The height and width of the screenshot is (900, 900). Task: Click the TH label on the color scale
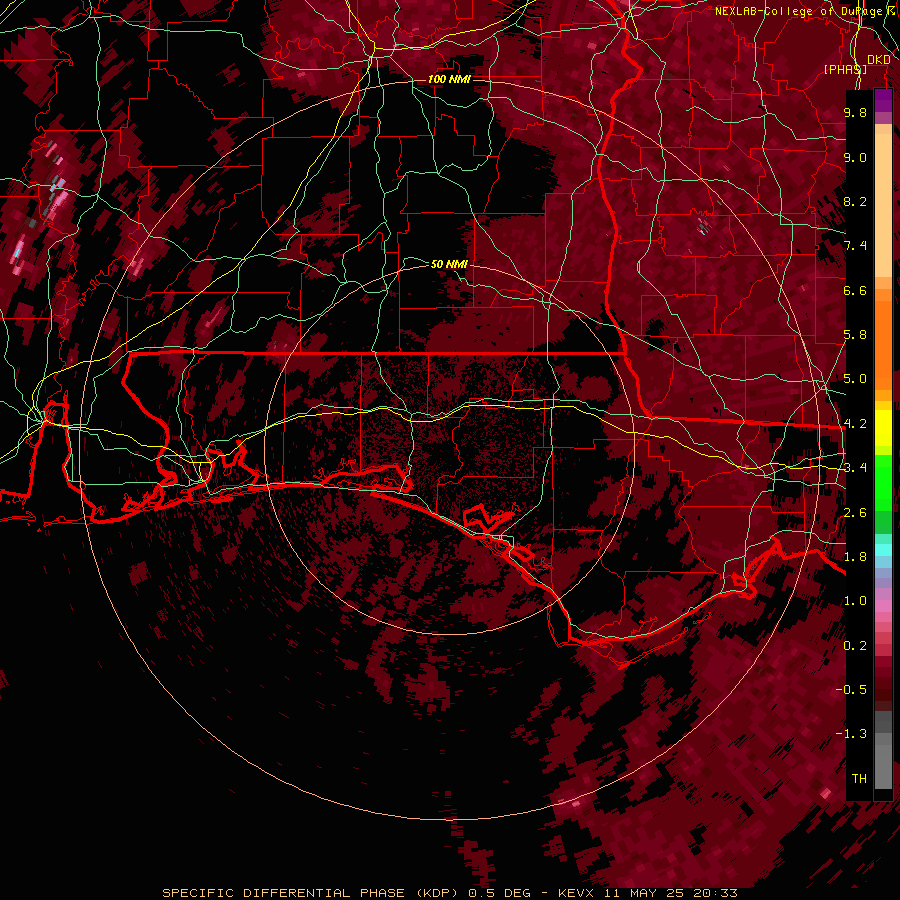(859, 779)
